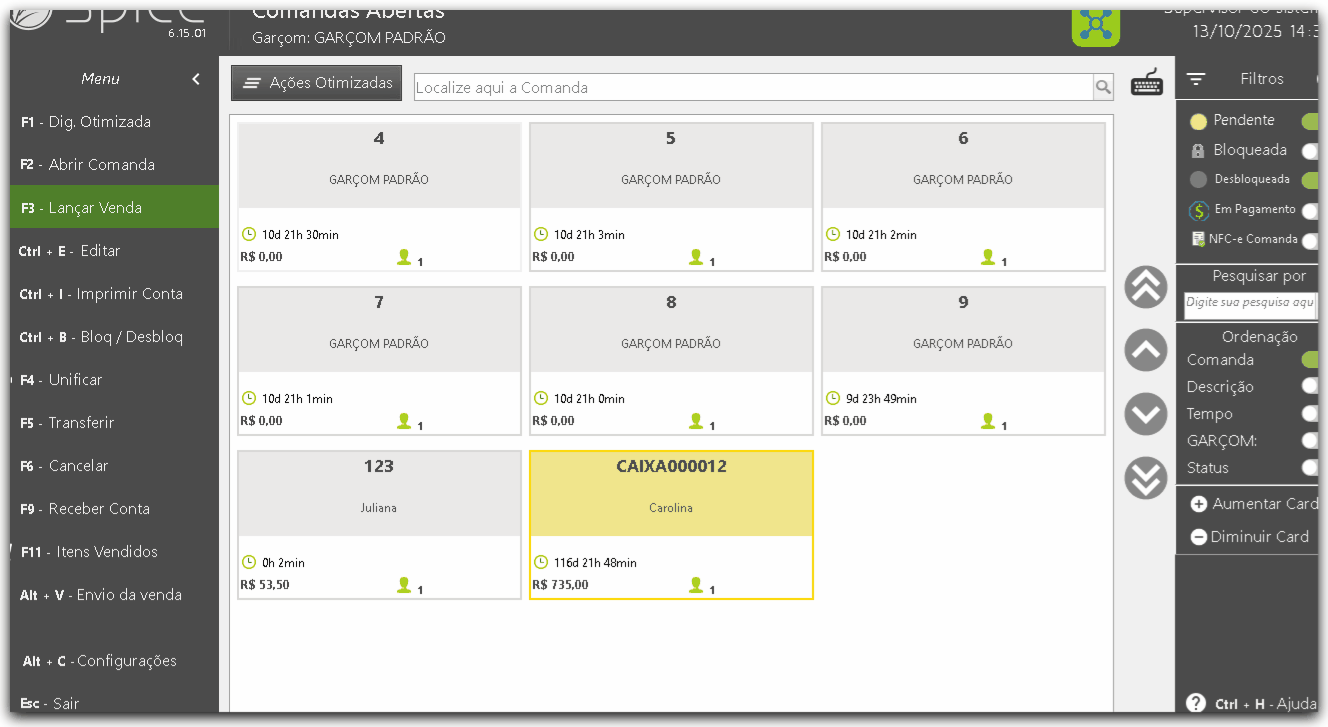Enable the Em Pagamento filter switch
The width and height of the screenshot is (1328, 727).
click(1309, 211)
